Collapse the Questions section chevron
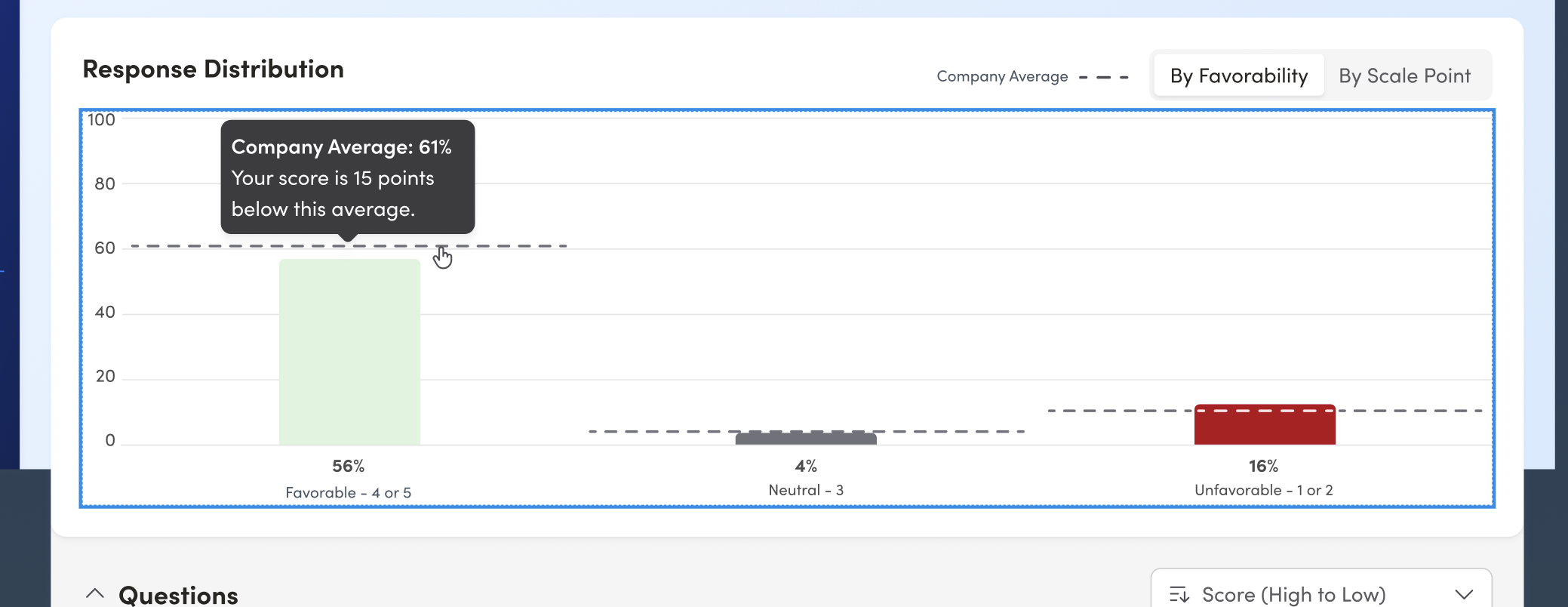The image size is (1568, 607). 95,593
